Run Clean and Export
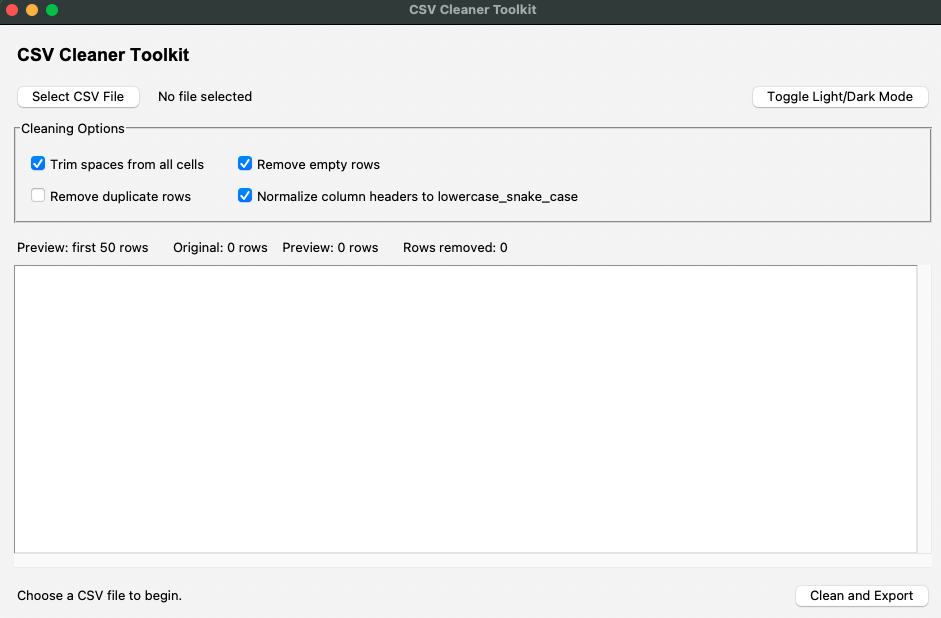Viewport: 941px width, 618px height. [861, 596]
